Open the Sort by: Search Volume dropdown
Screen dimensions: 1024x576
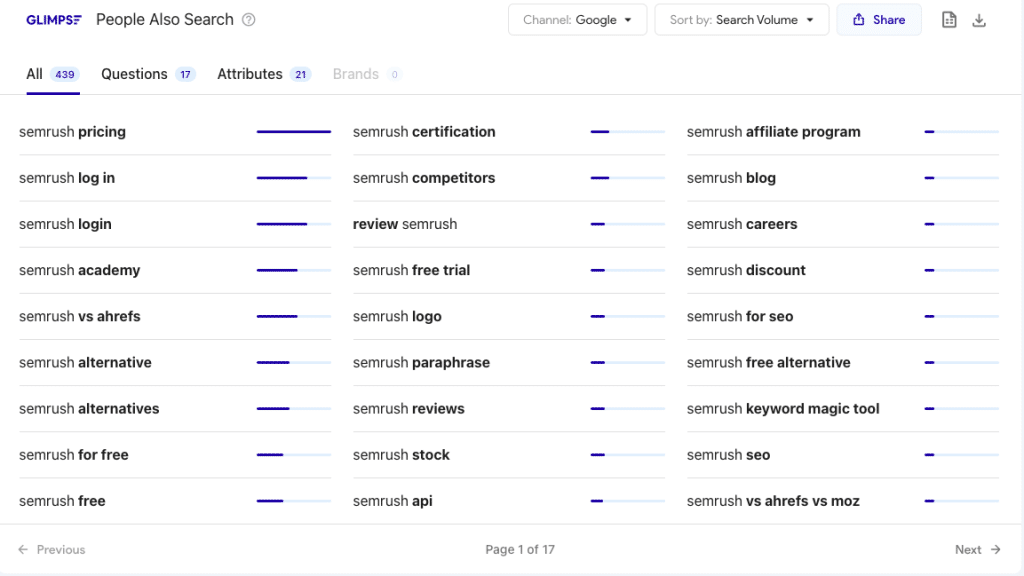[x=741, y=19]
